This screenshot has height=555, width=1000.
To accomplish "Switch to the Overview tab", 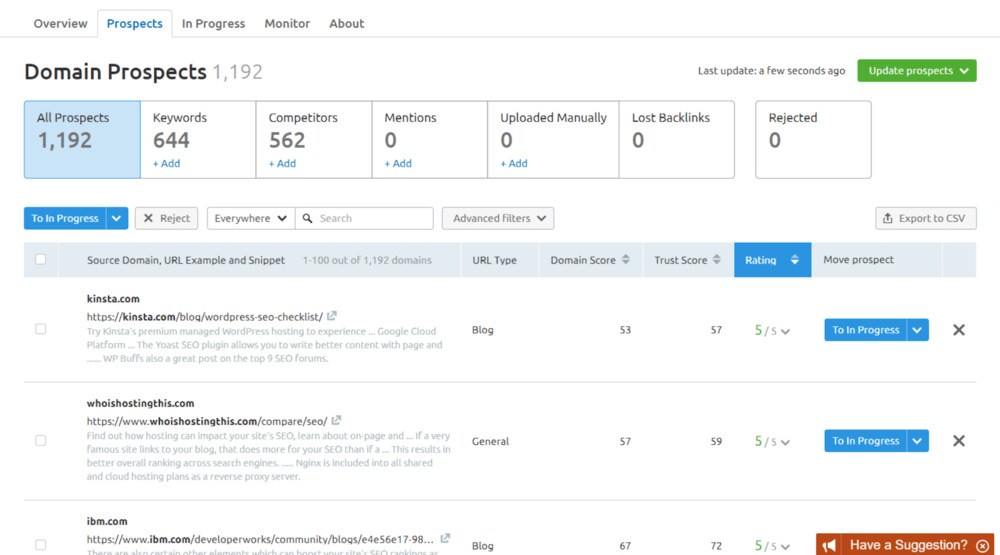I will pyautogui.click(x=61, y=24).
